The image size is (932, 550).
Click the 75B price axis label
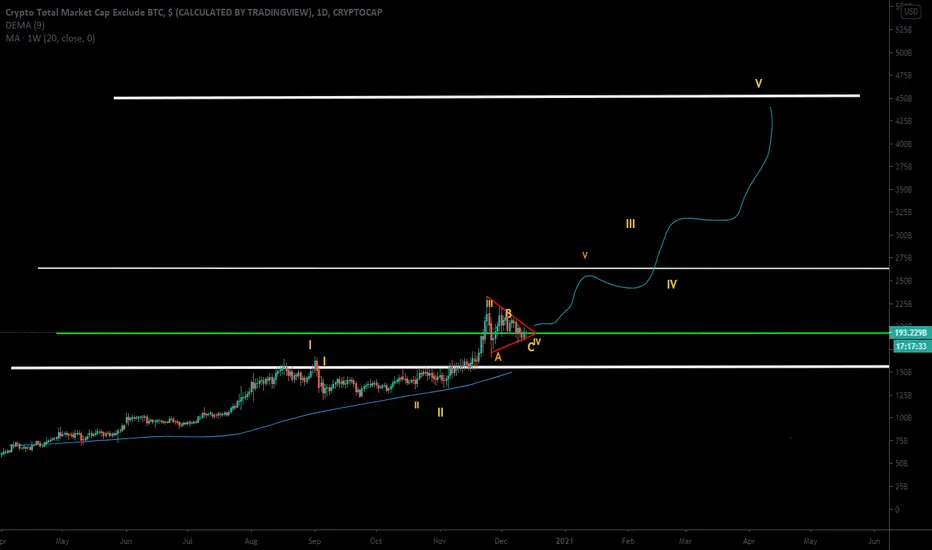tap(902, 441)
